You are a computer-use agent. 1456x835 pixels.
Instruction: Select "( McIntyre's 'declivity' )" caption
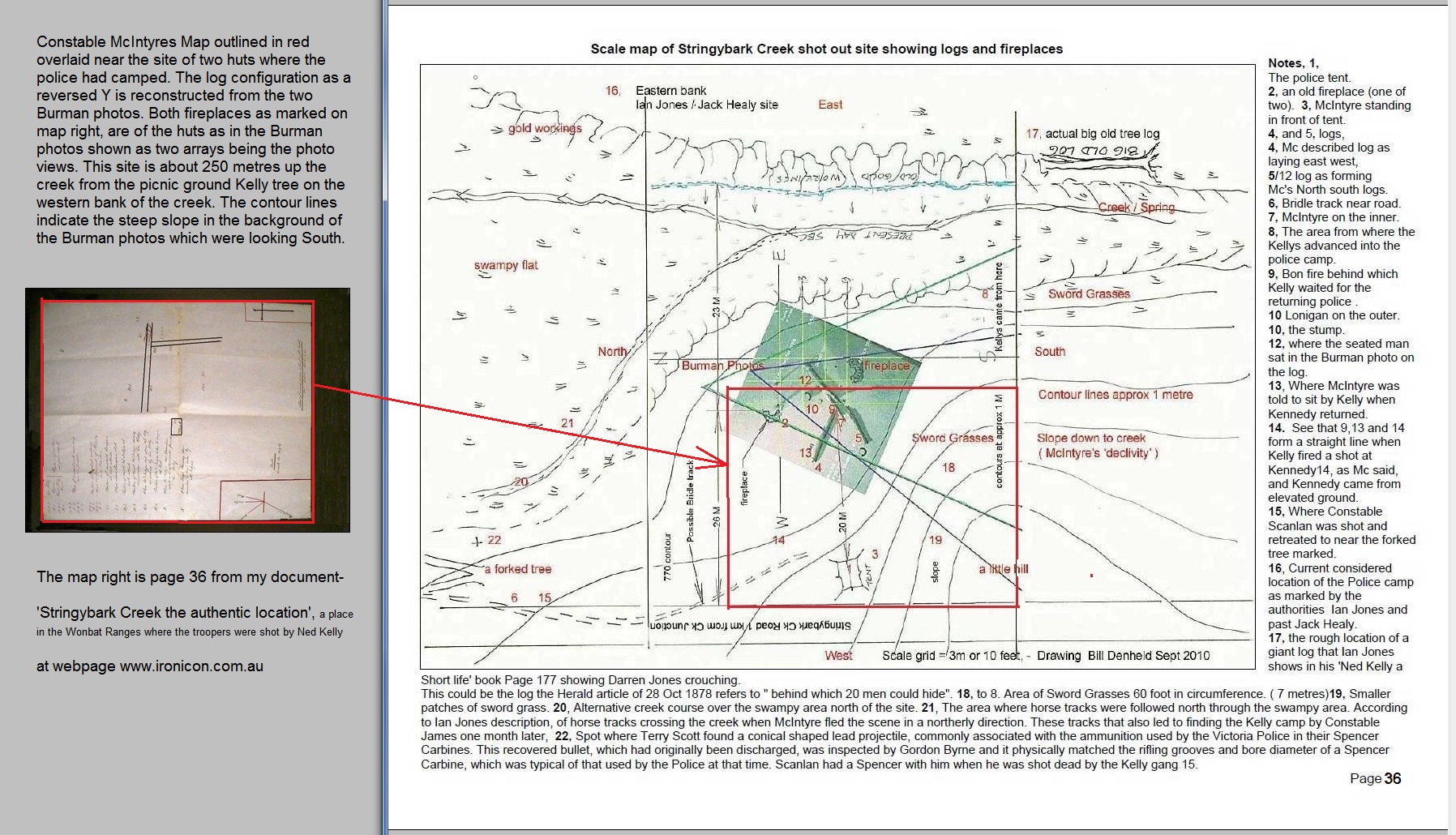(1098, 453)
